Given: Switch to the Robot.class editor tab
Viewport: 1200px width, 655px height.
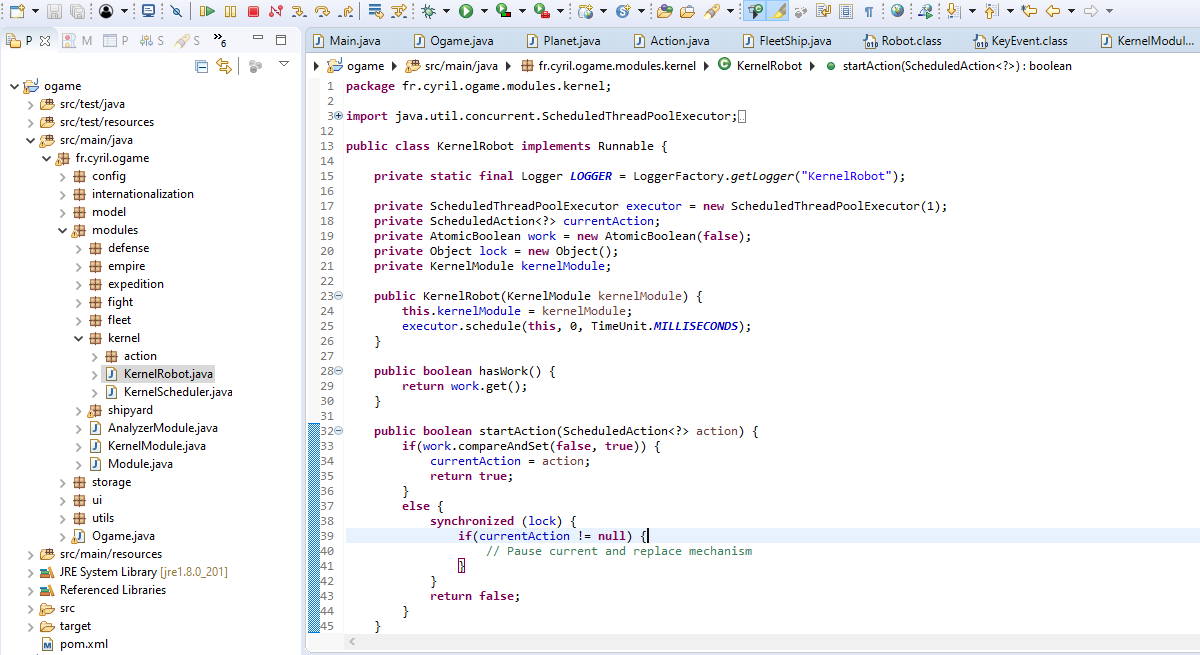Looking at the screenshot, I should pos(902,41).
